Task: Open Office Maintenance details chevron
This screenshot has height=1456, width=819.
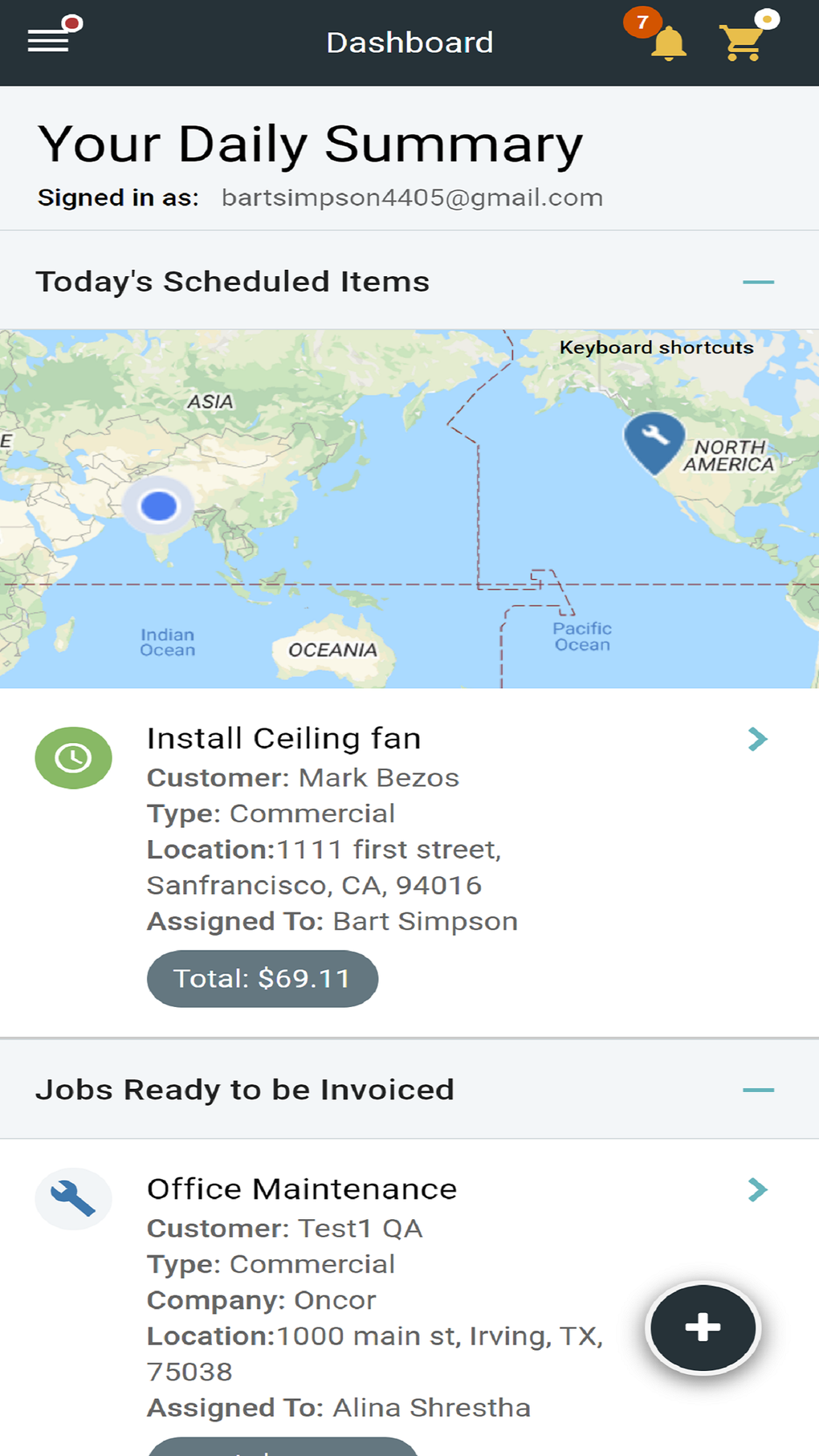Action: 757,1189
